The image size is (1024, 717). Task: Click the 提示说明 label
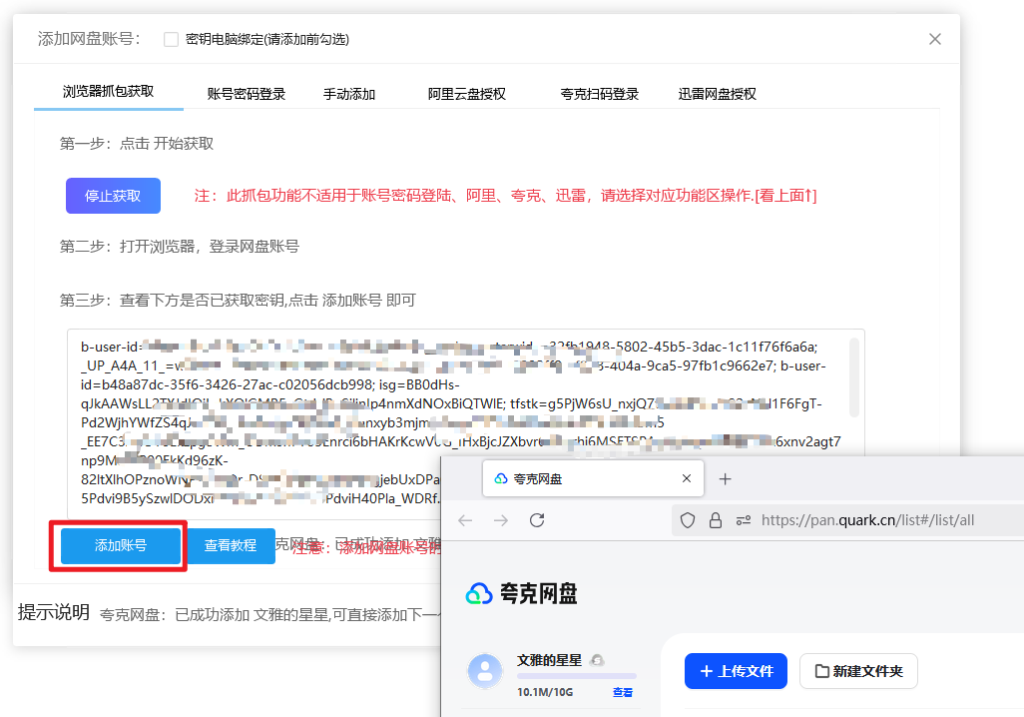click(54, 613)
